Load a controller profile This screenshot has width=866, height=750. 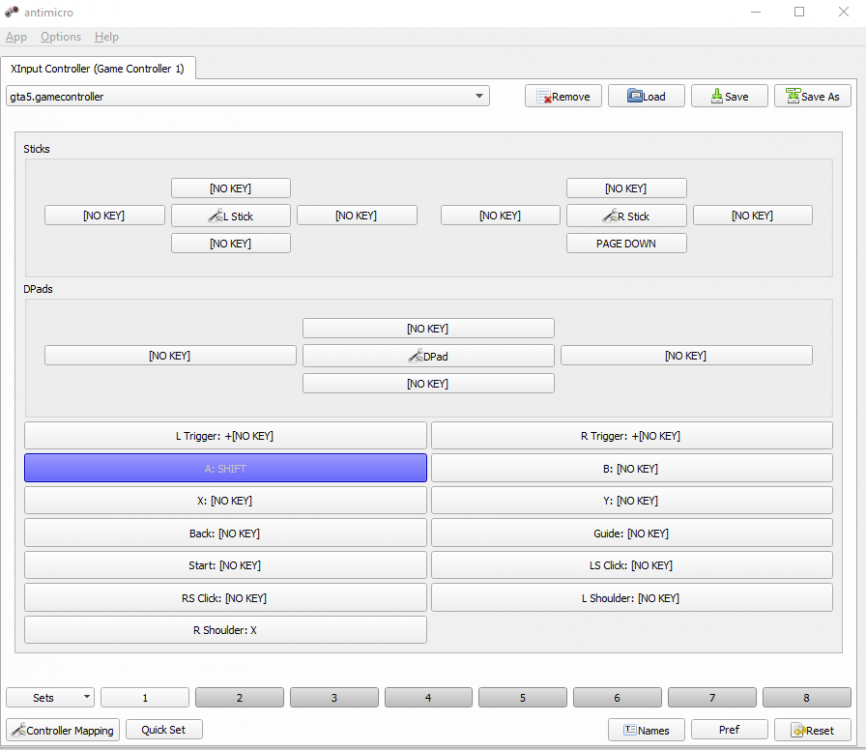point(646,96)
